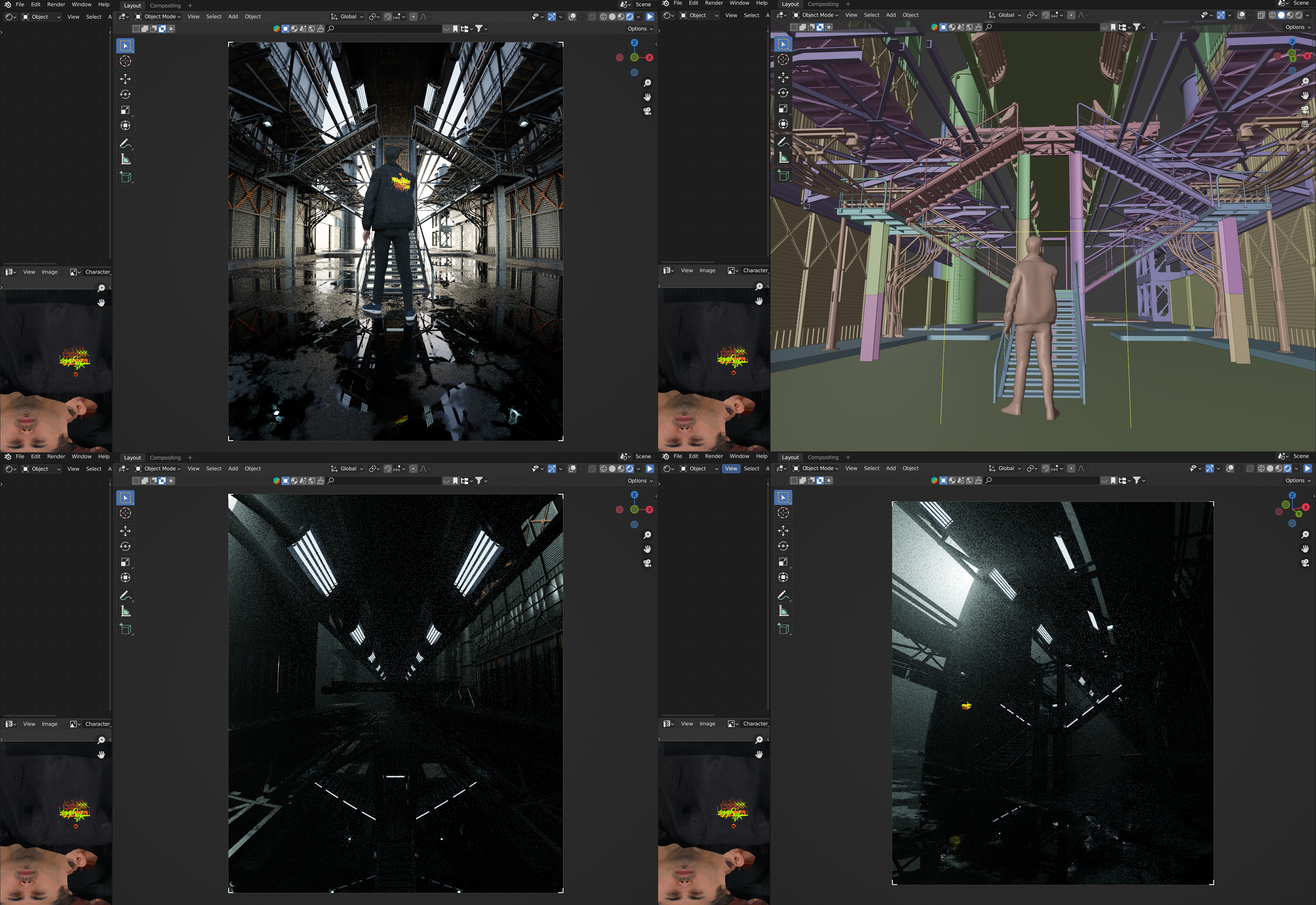Select the Annotate tool in the top-left viewport

[125, 144]
